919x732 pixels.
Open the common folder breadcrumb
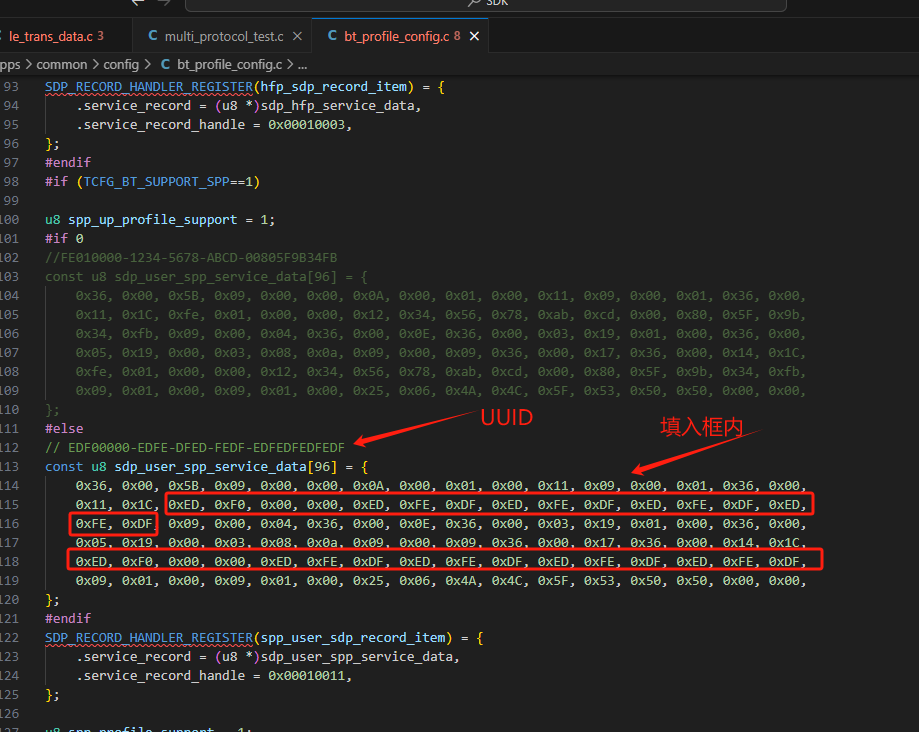62,64
